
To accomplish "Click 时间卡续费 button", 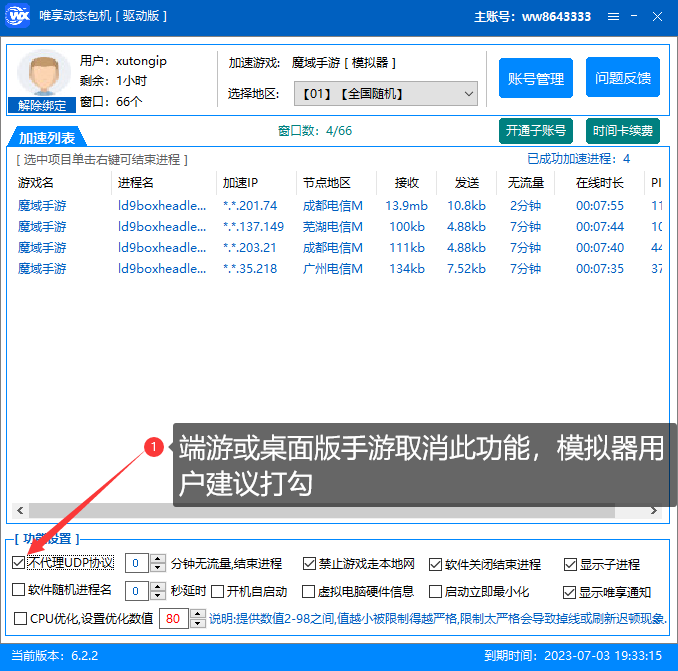I will click(623, 131).
